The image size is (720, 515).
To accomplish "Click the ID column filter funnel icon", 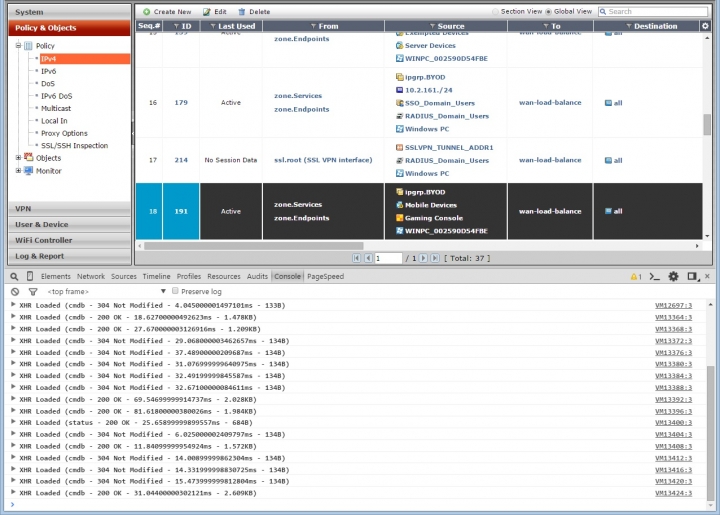I will pyautogui.click(x=176, y=26).
